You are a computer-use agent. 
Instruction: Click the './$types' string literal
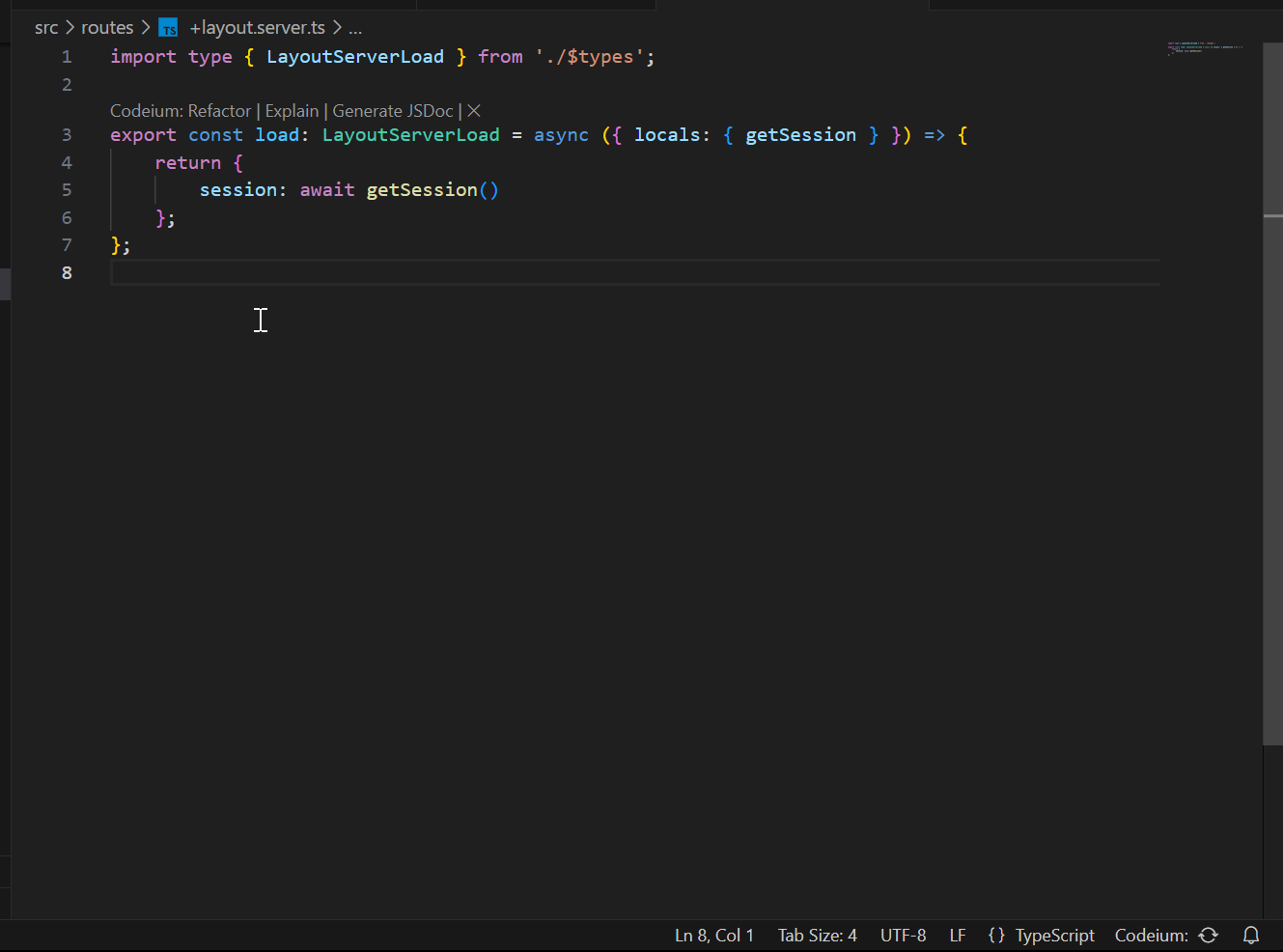[589, 57]
